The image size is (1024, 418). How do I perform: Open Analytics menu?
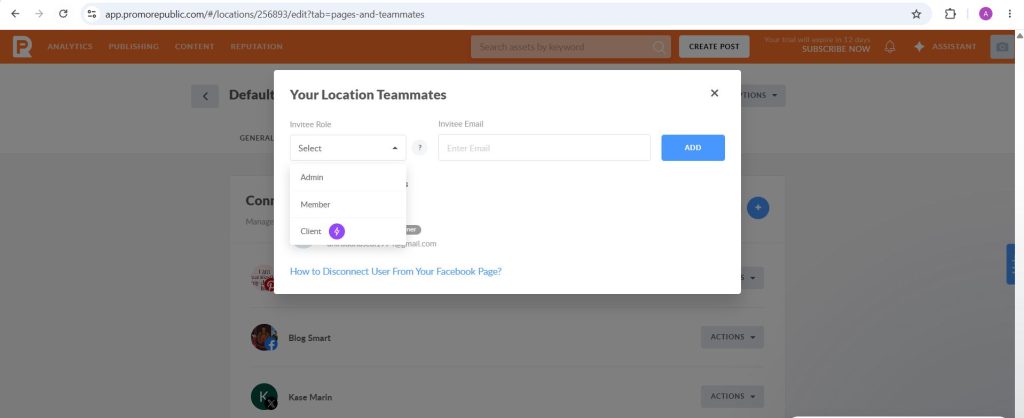tap(70, 46)
